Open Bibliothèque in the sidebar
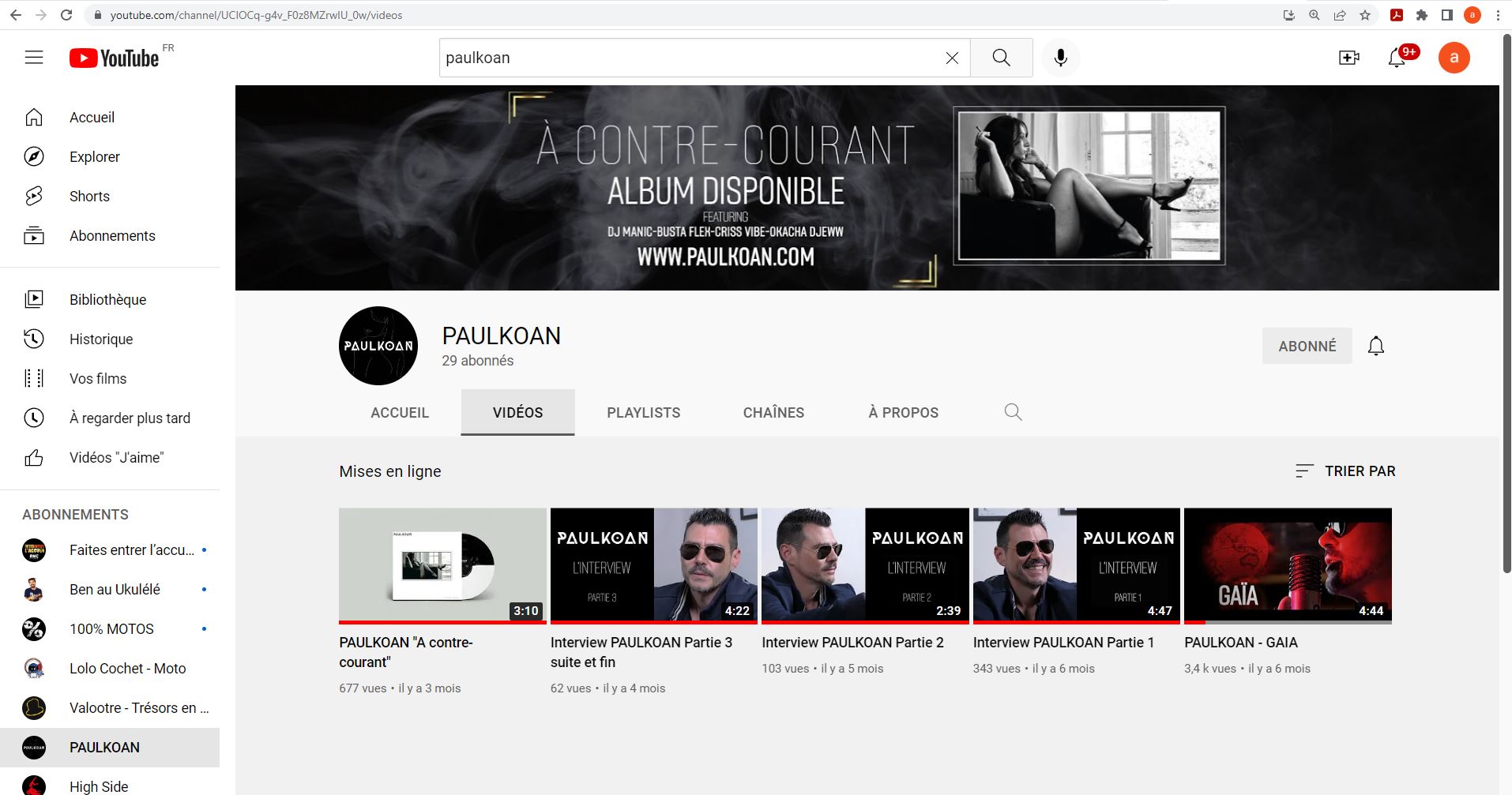The width and height of the screenshot is (1512, 795). [x=110, y=299]
